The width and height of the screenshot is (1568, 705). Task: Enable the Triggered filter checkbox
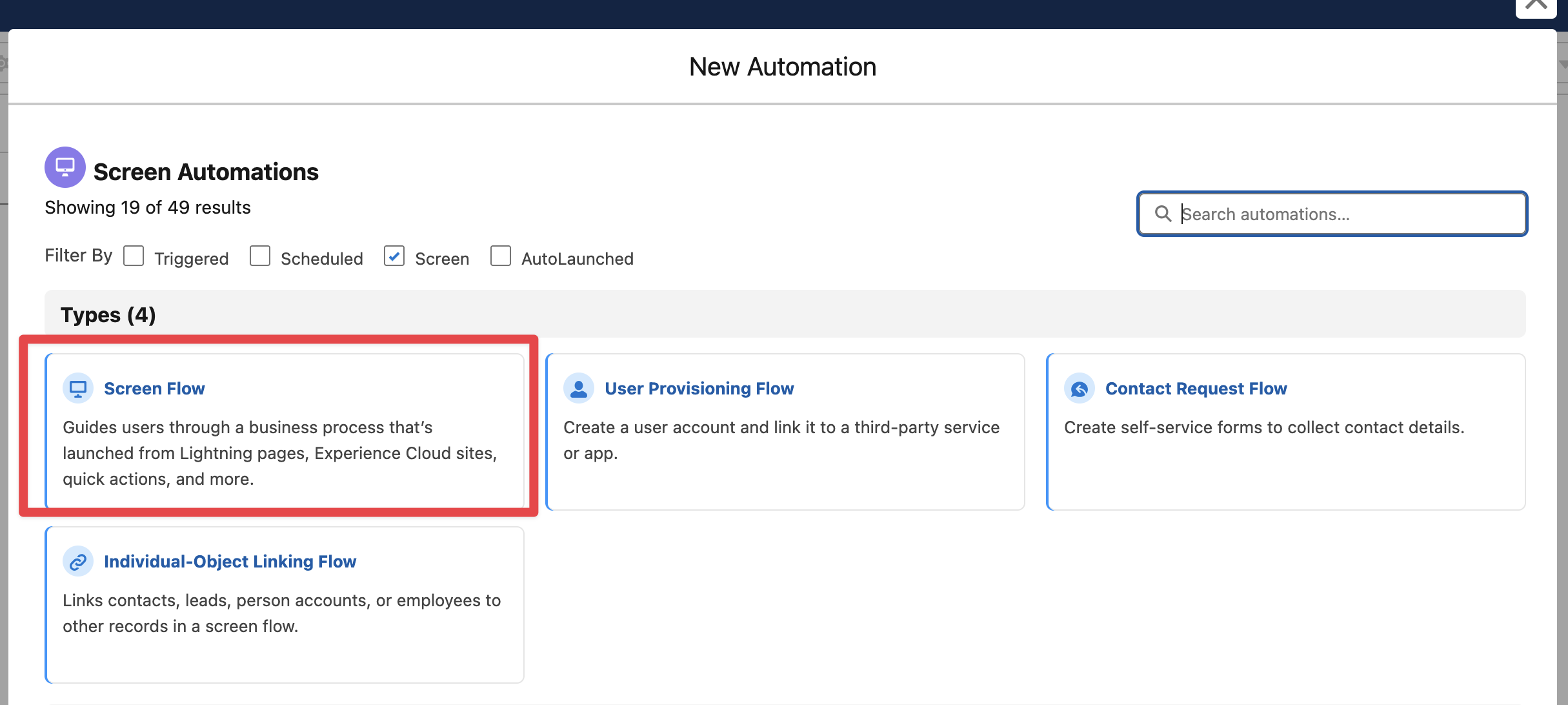[134, 256]
